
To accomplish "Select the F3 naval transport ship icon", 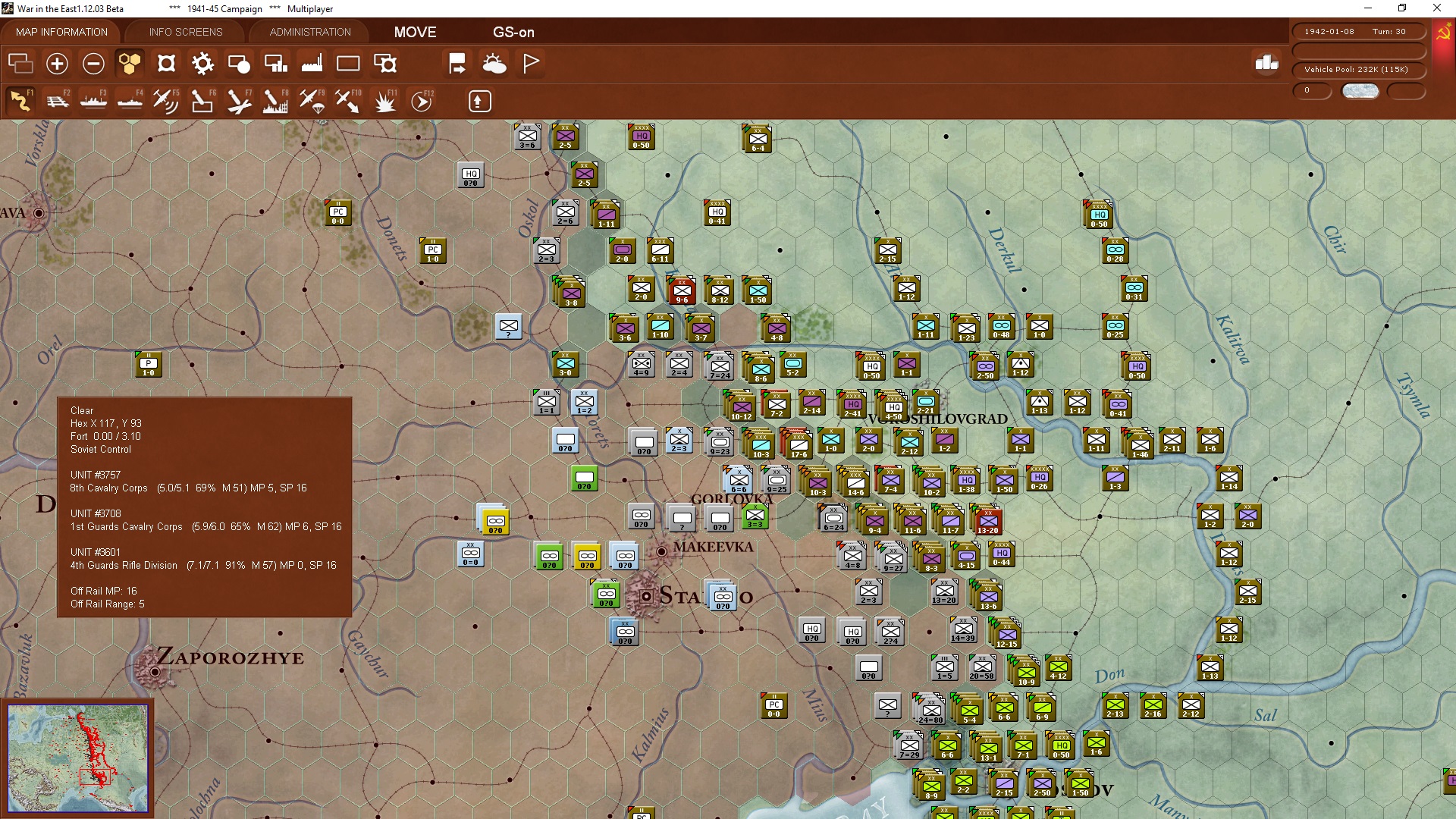I will pyautogui.click(x=93, y=101).
